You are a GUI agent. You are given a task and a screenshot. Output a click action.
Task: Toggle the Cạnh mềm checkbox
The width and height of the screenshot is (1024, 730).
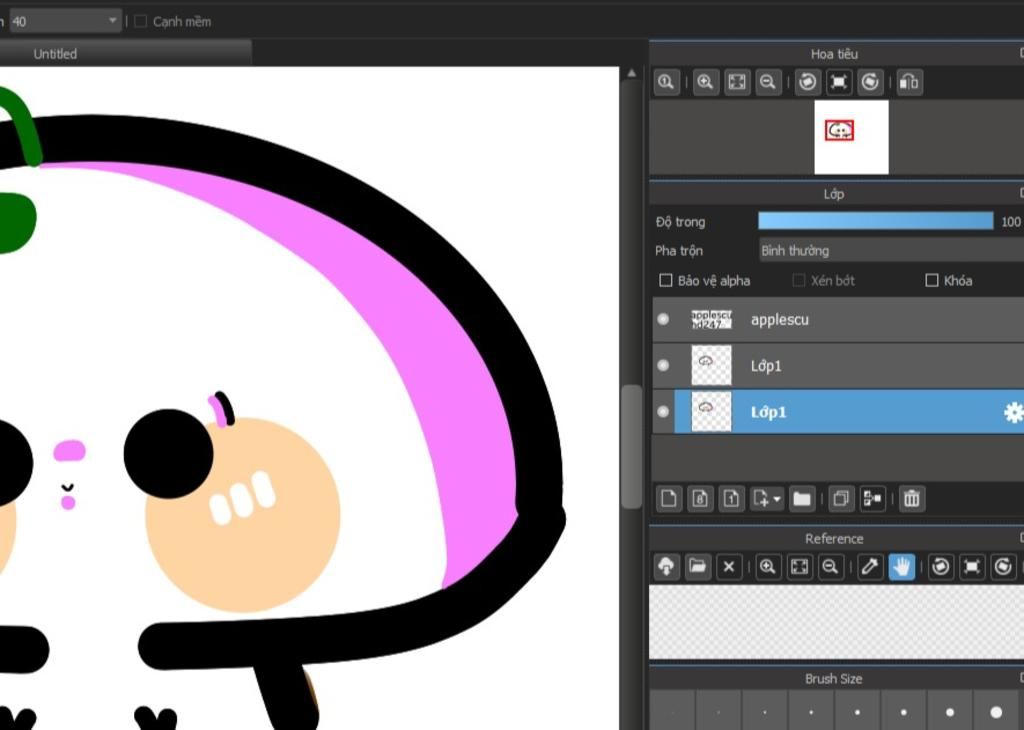point(140,22)
